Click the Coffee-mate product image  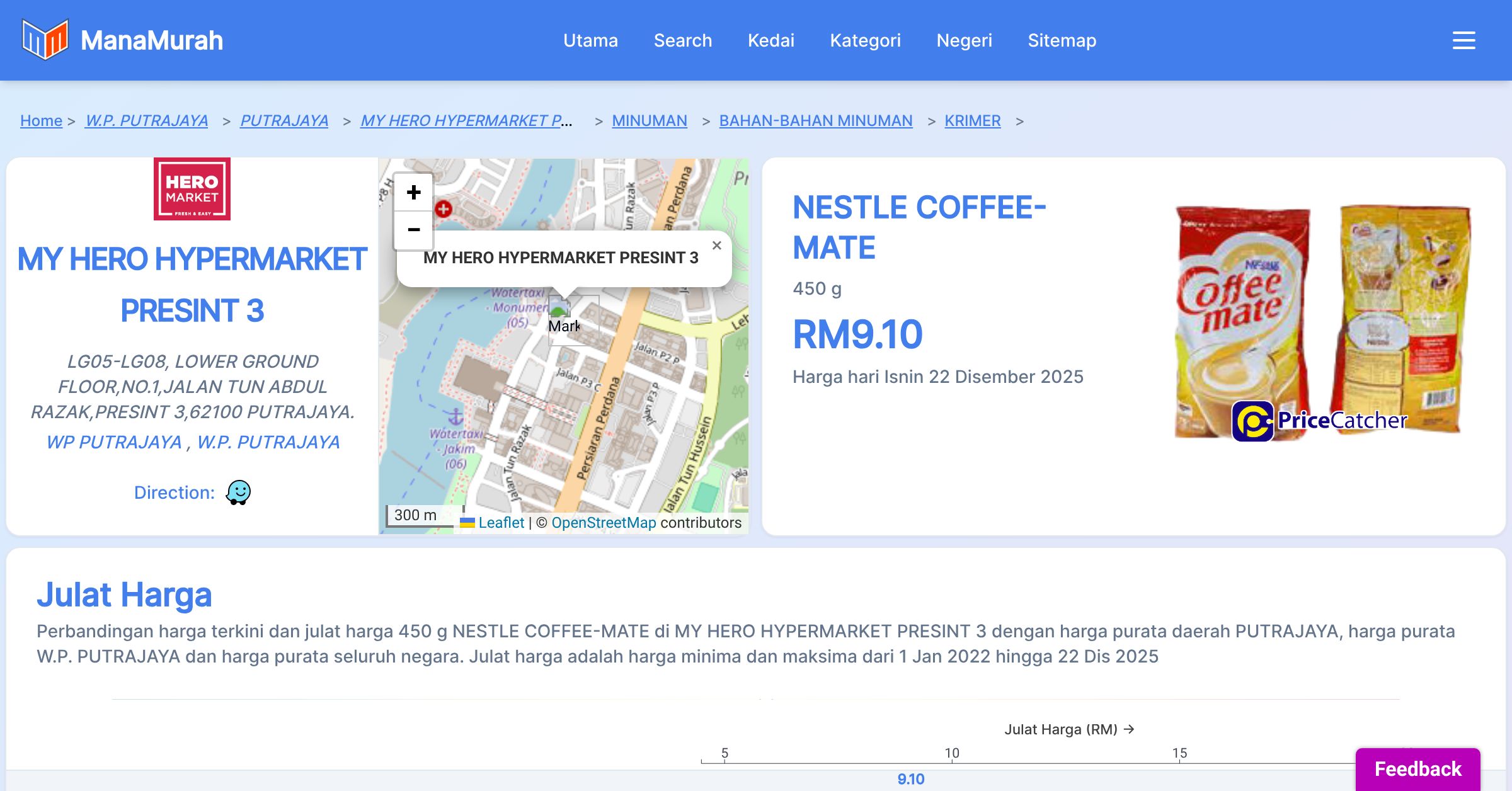1322,321
